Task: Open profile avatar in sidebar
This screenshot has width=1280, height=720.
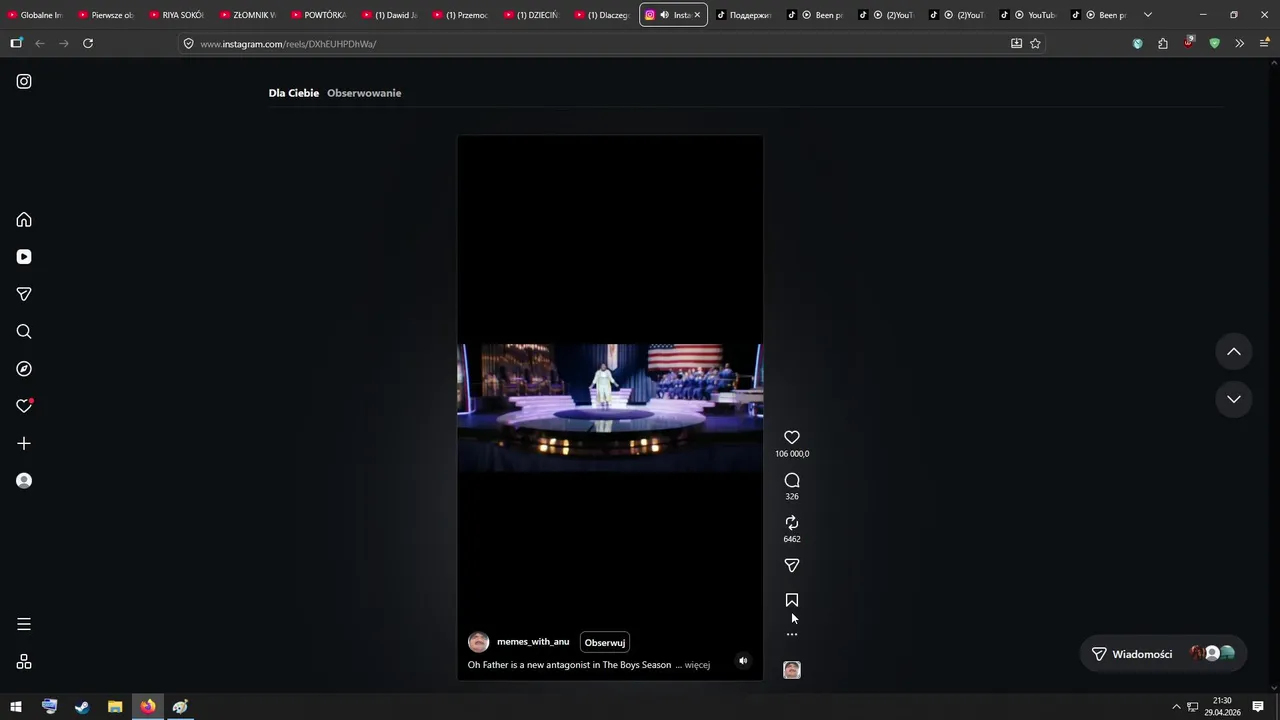Action: (x=24, y=481)
